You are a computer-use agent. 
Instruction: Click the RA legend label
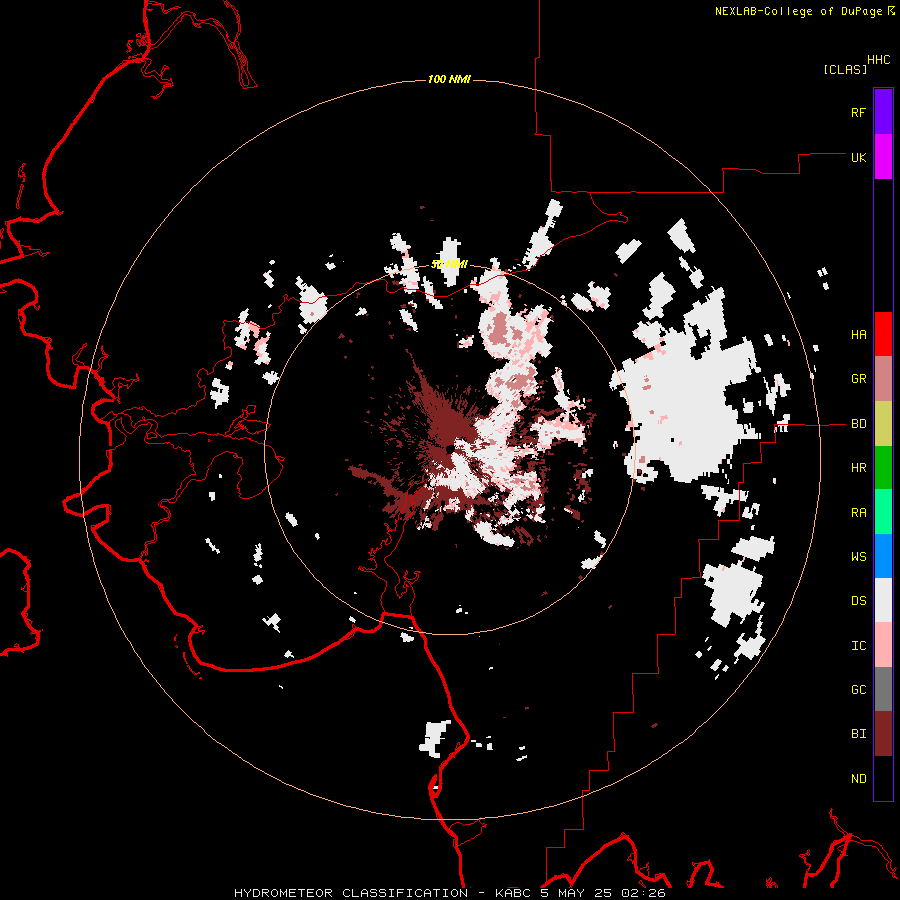pyautogui.click(x=858, y=512)
